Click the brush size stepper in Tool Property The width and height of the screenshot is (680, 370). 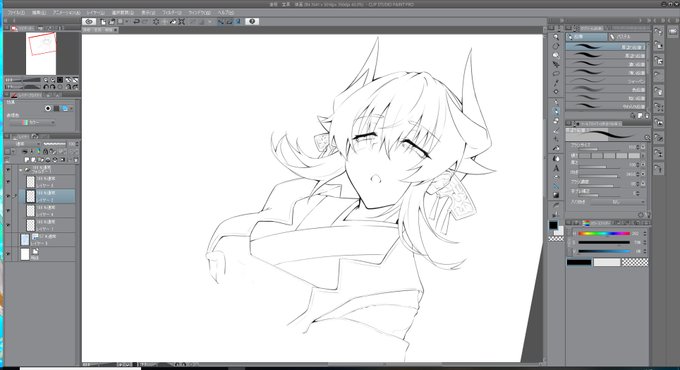(x=638, y=147)
